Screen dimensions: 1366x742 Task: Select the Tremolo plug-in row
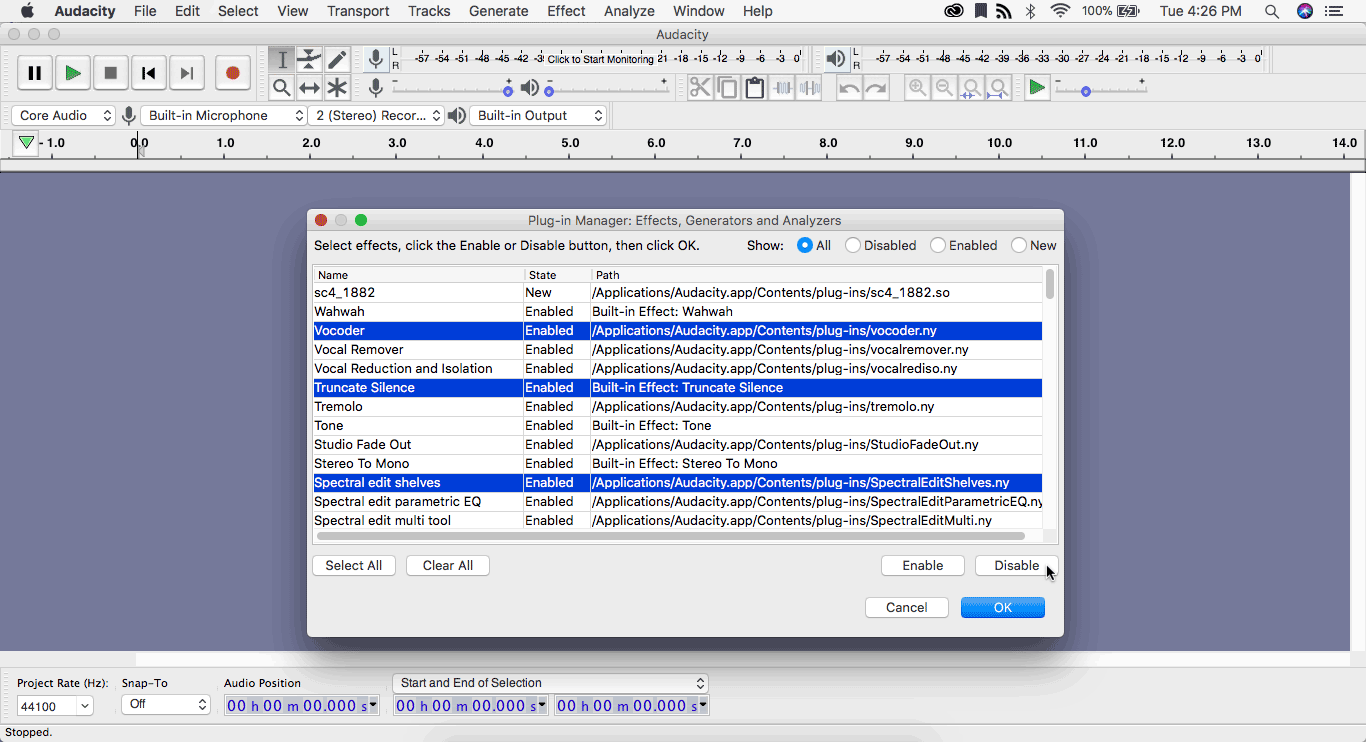417,407
